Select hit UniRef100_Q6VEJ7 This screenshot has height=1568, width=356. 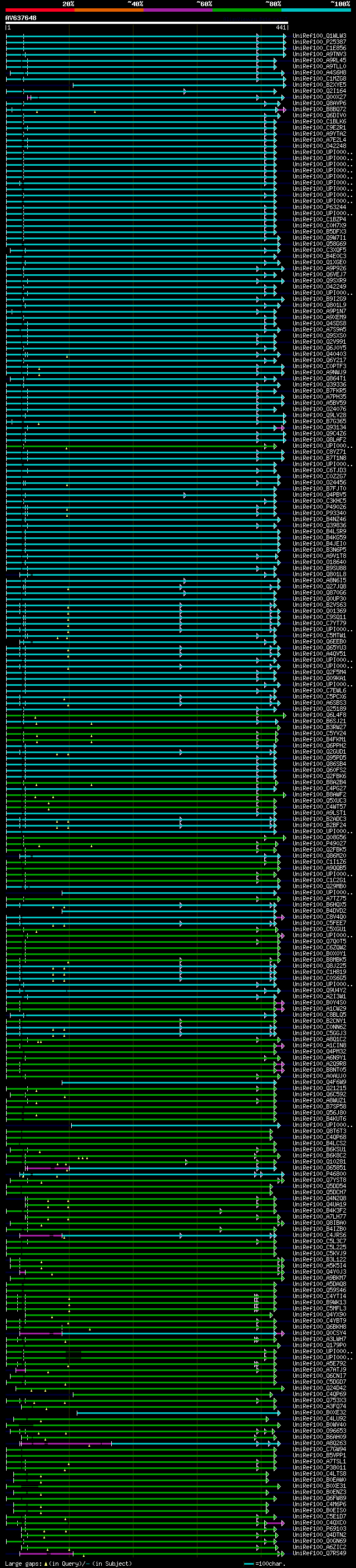click(319, 275)
